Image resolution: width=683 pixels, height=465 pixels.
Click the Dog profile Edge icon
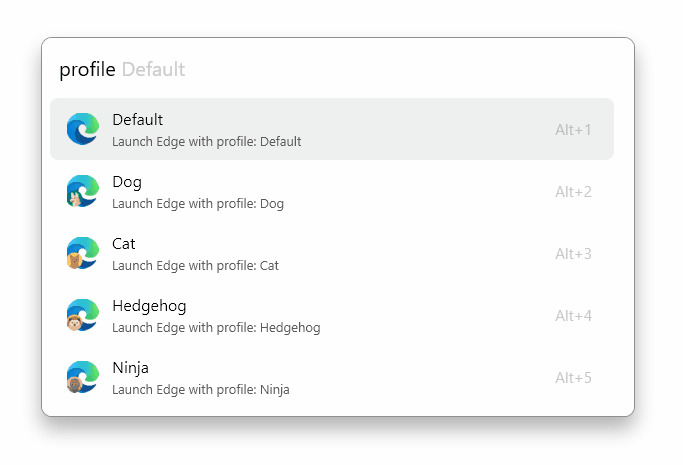coord(82,191)
